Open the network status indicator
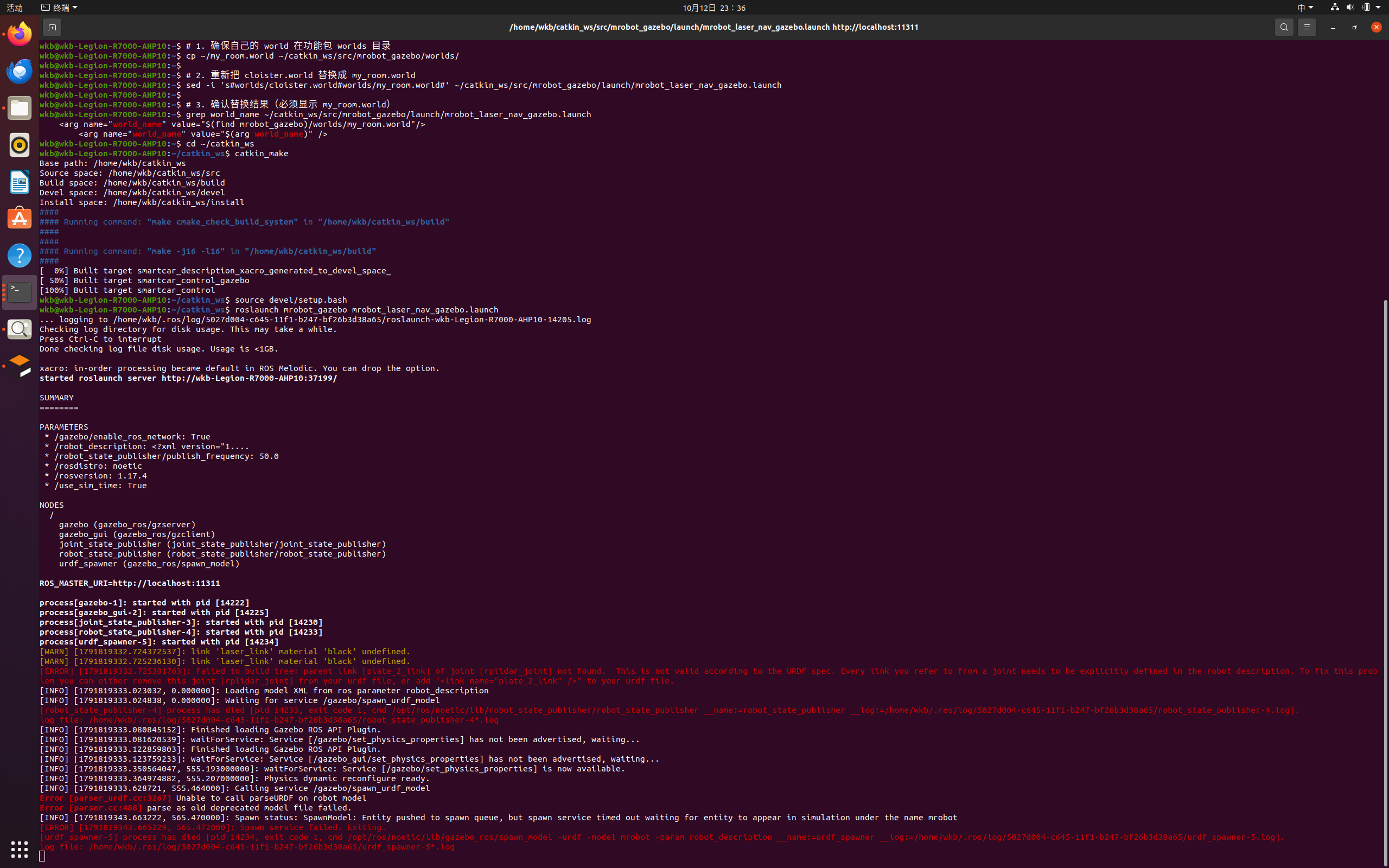 [x=1335, y=8]
